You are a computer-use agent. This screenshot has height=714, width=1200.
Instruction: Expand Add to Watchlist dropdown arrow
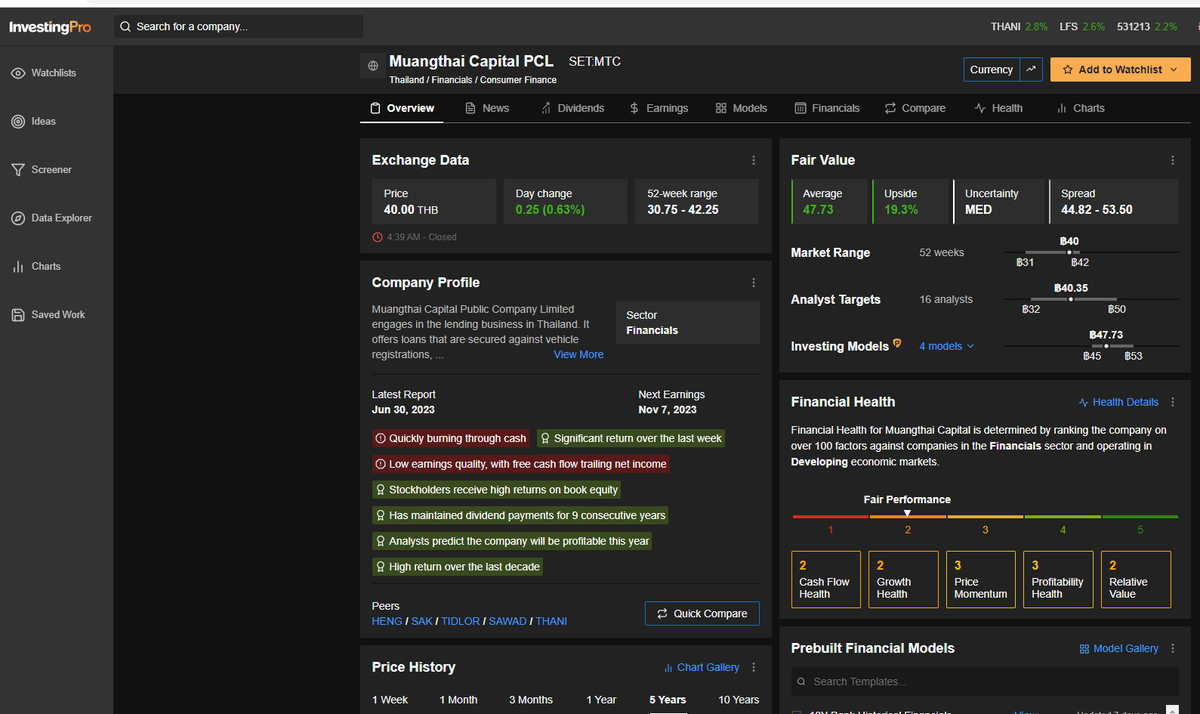pos(1174,70)
